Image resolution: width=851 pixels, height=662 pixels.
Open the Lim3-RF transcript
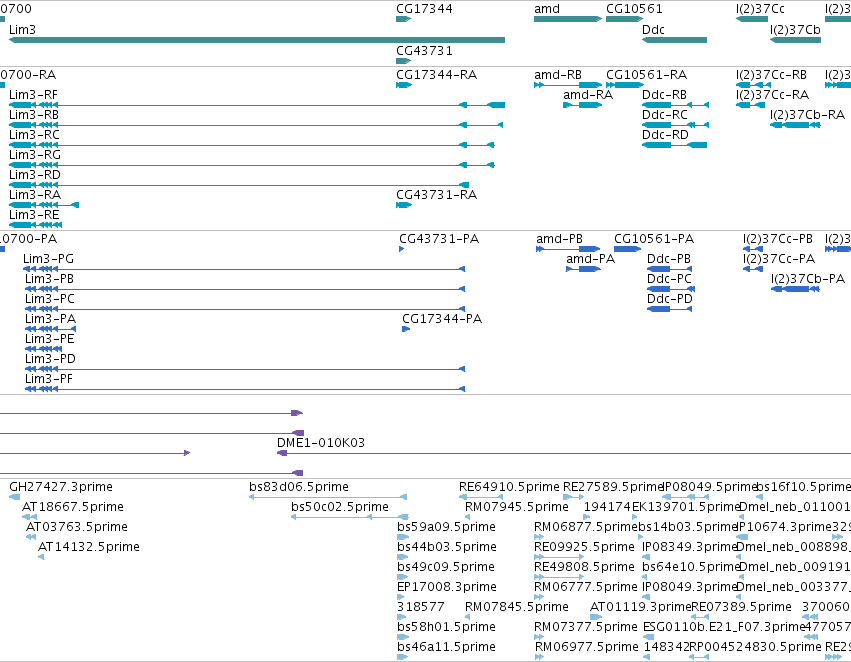(x=257, y=105)
